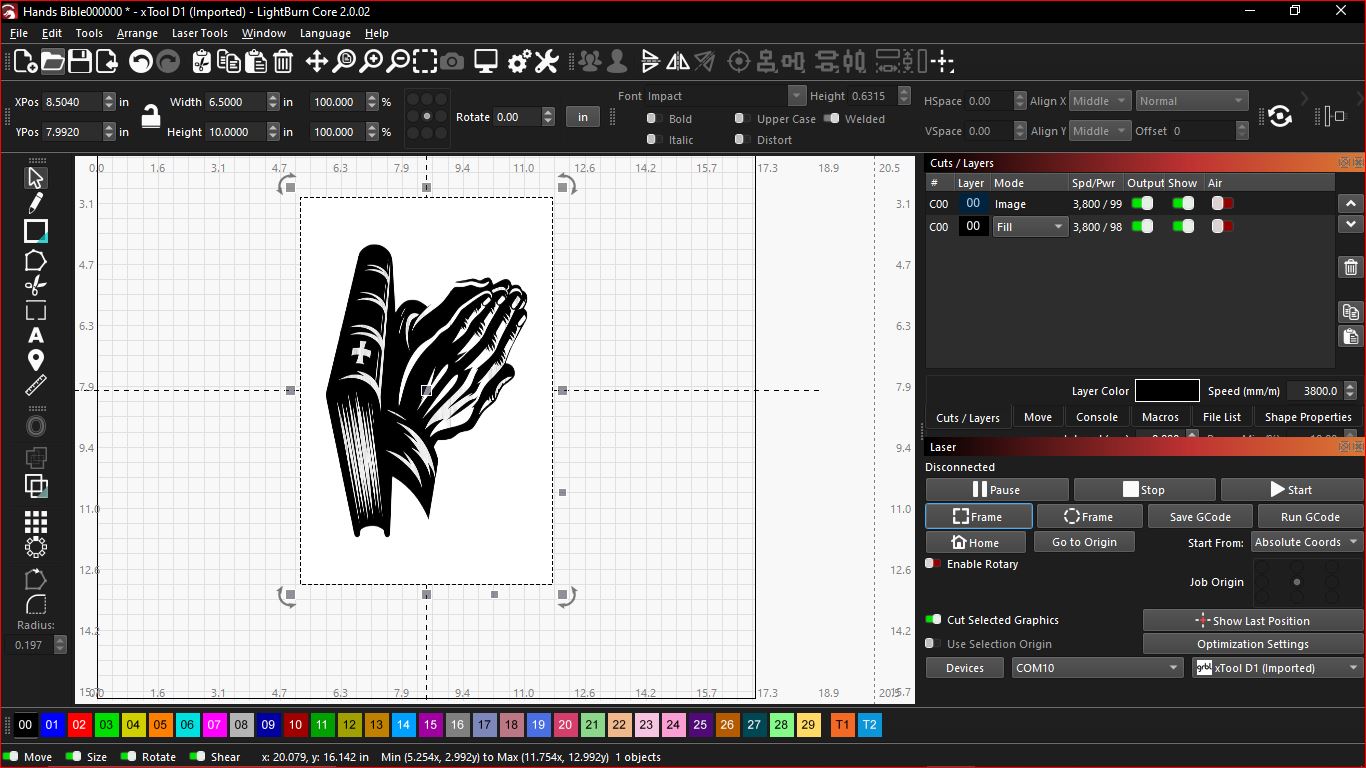Open the Fill mode dropdown

point(1030,227)
